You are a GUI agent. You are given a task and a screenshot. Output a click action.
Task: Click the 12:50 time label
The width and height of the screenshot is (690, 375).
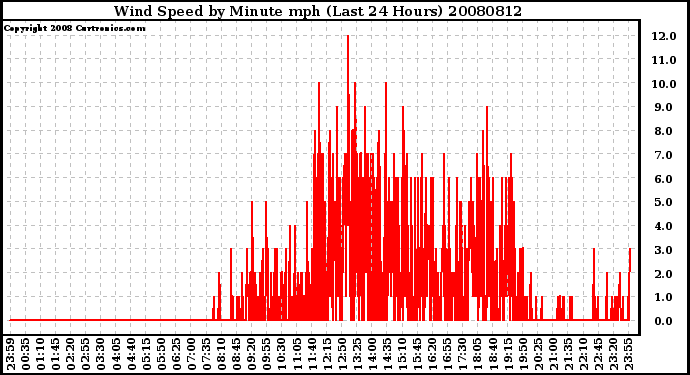(x=341, y=355)
